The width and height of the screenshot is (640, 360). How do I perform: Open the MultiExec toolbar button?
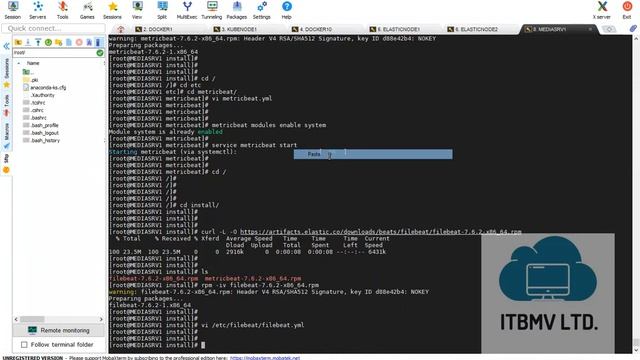(x=187, y=10)
